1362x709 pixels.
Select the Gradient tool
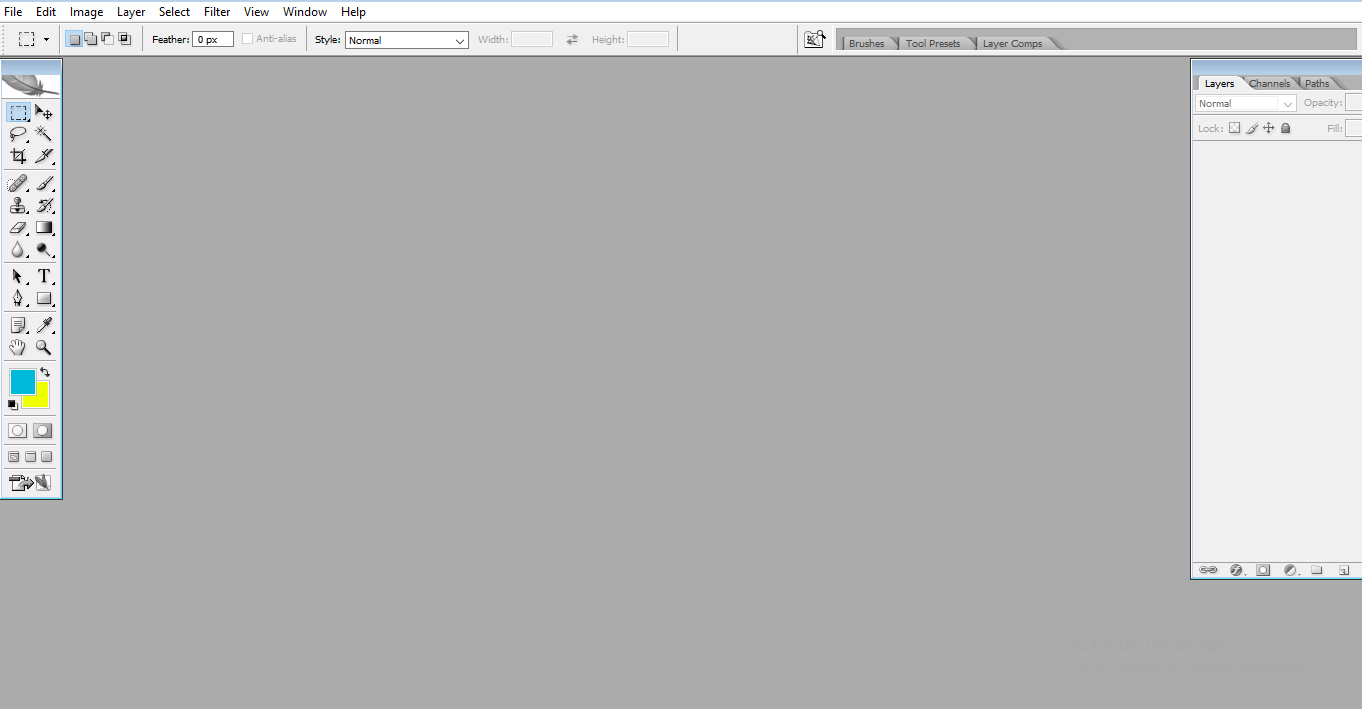[44, 227]
